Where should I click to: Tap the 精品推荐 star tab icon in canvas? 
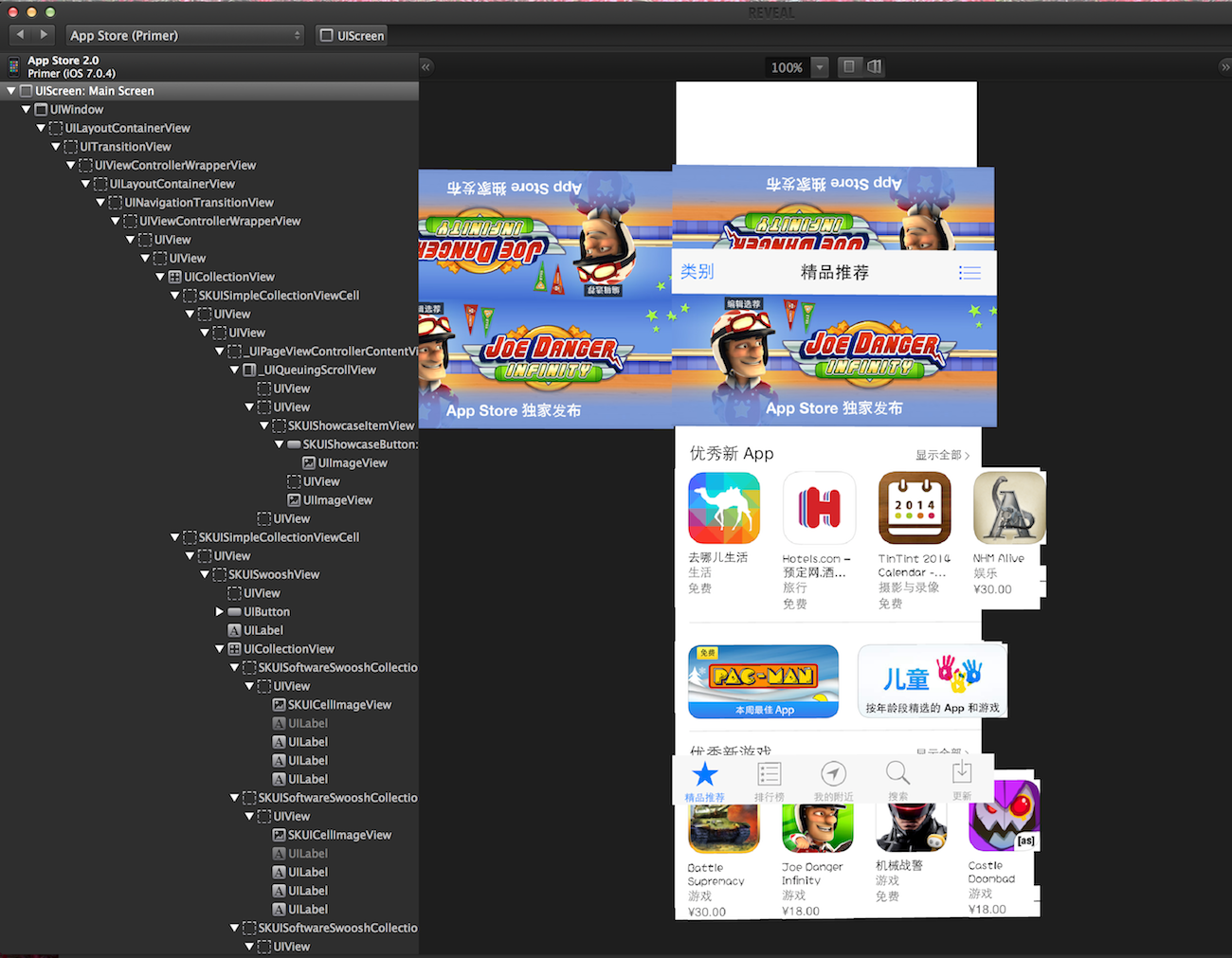[704, 774]
